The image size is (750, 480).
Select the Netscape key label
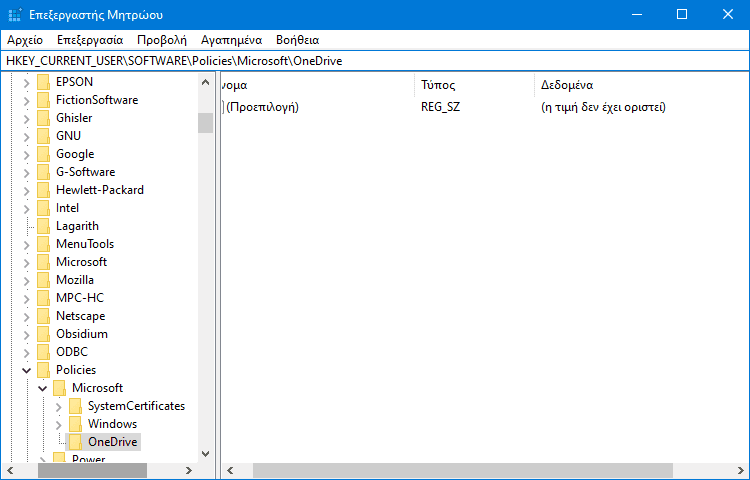(x=80, y=316)
